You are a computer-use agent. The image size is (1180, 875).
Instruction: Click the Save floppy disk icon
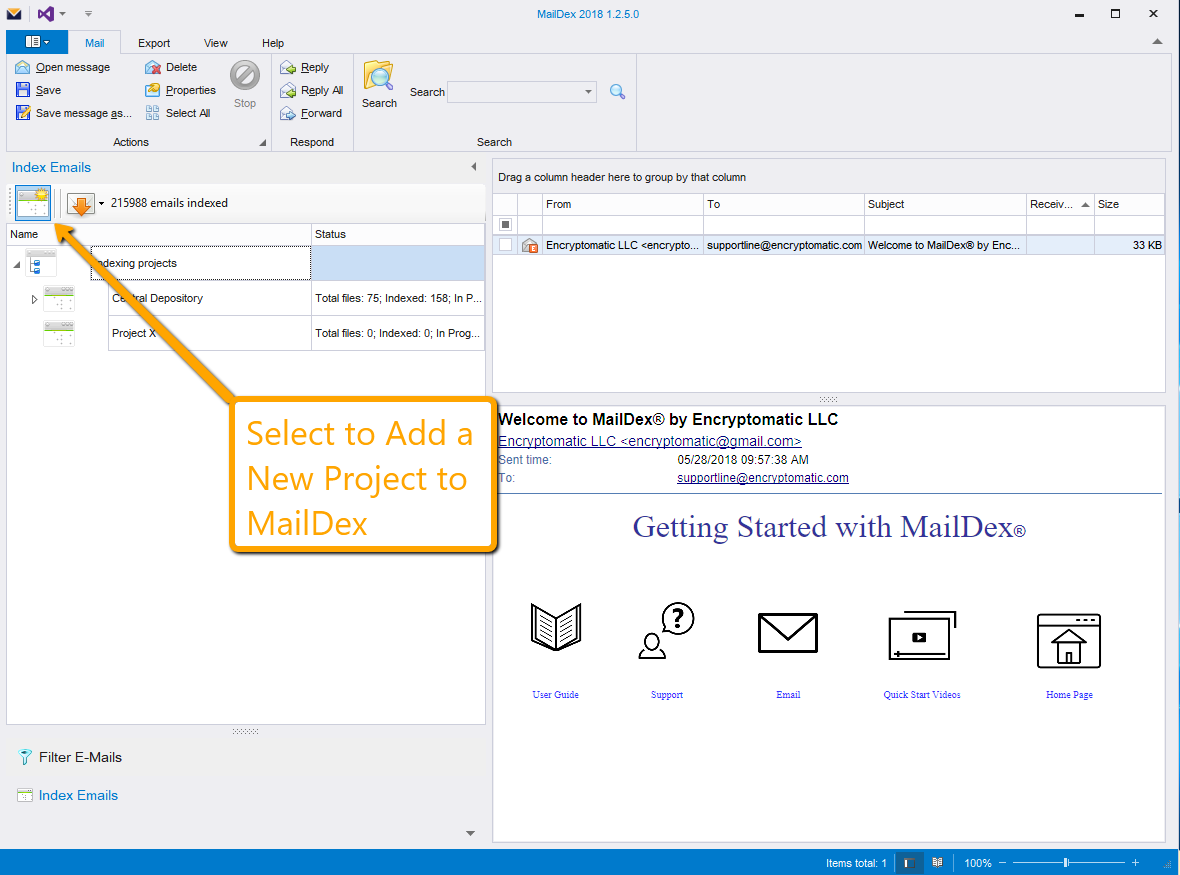click(x=23, y=90)
